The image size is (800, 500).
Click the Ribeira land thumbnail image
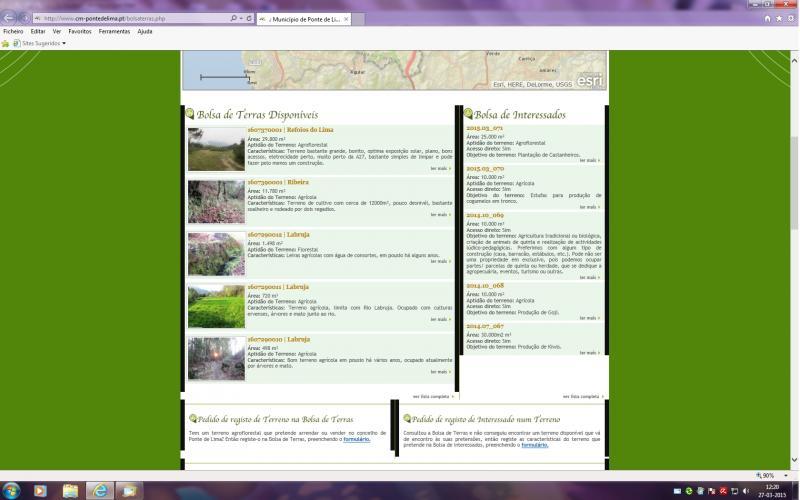[x=216, y=201]
